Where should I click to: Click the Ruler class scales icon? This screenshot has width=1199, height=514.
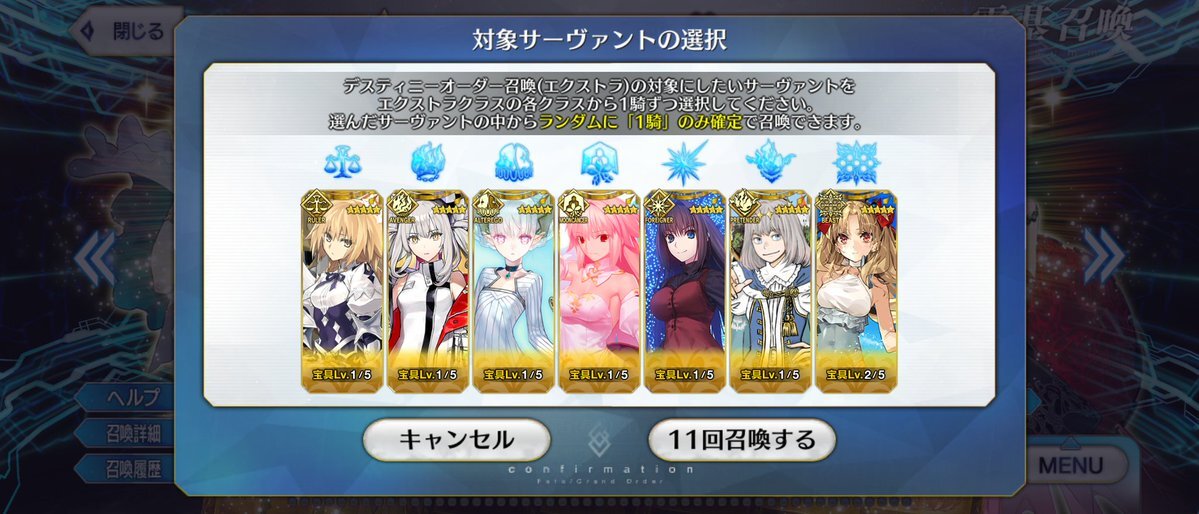point(342,163)
